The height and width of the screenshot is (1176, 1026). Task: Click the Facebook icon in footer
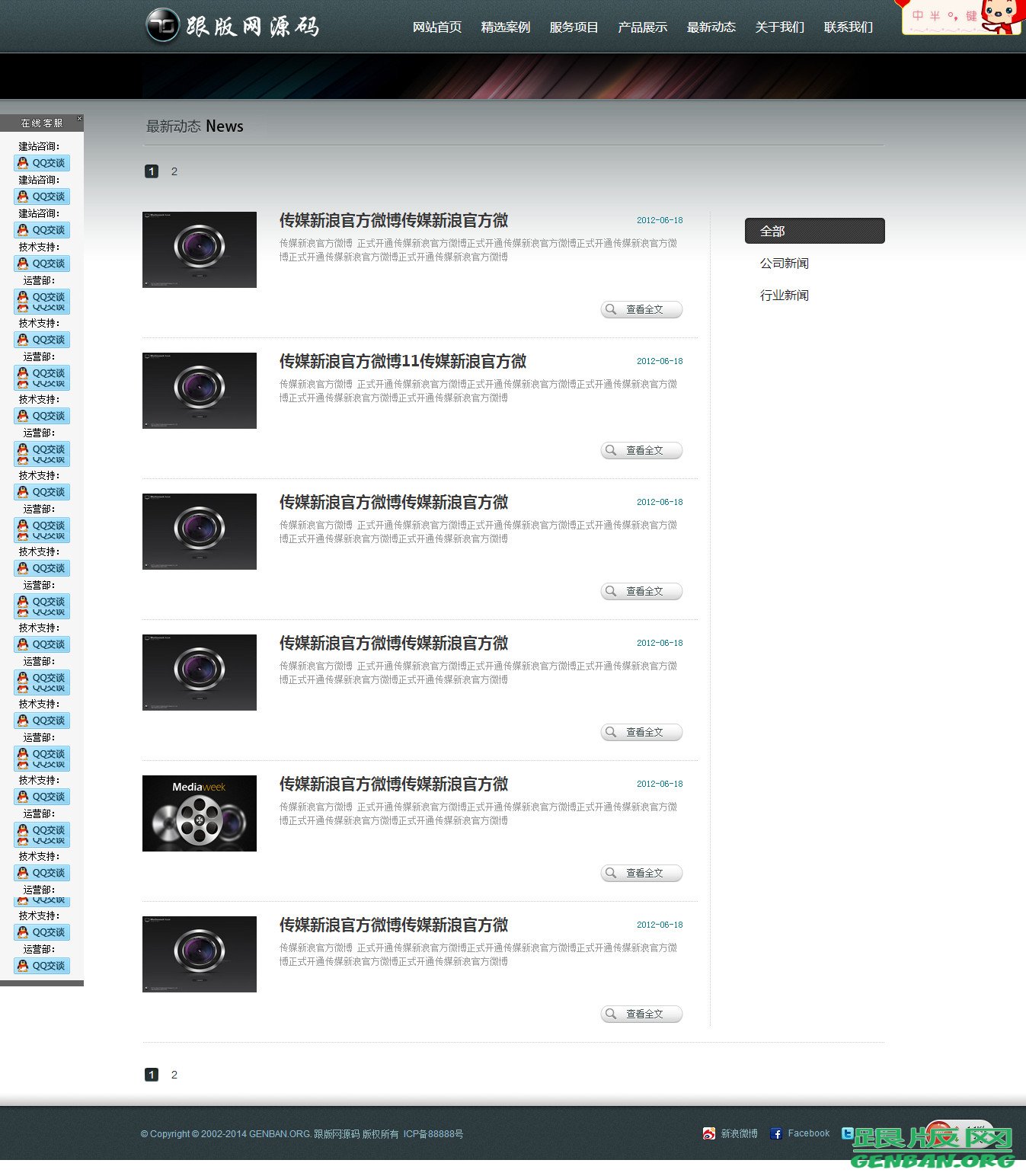776,1133
